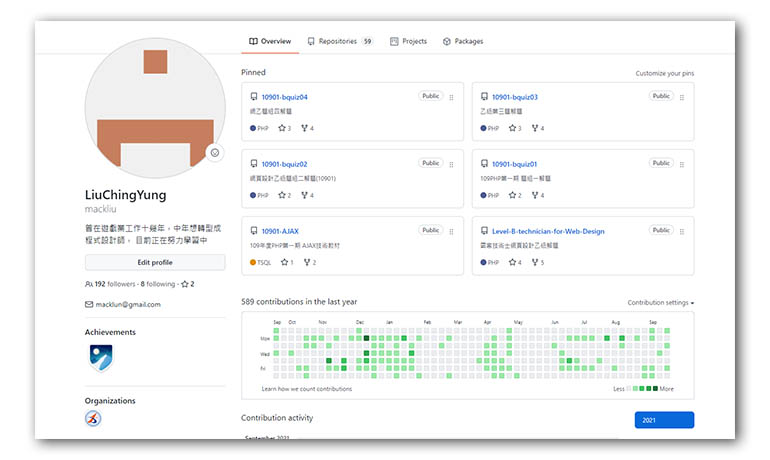Click drag handle on 10901-bquiz03 pin
The width and height of the screenshot is (770, 460).
(681, 97)
